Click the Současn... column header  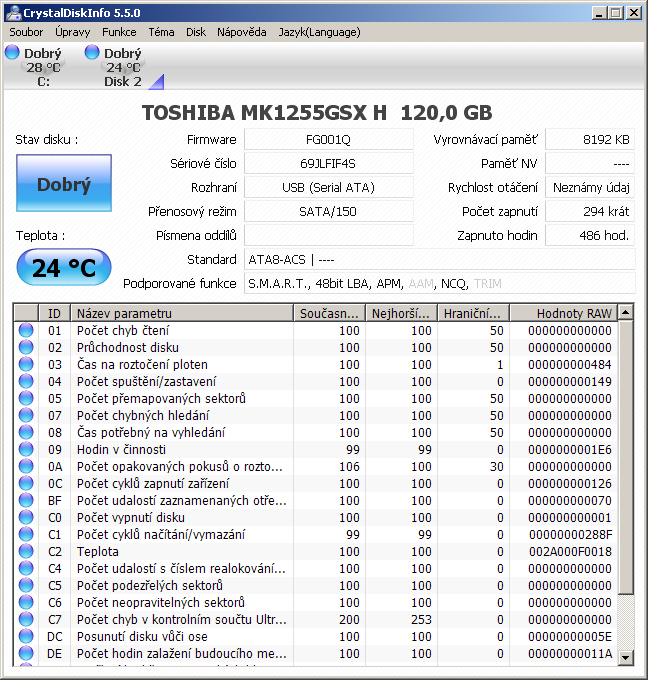click(330, 313)
